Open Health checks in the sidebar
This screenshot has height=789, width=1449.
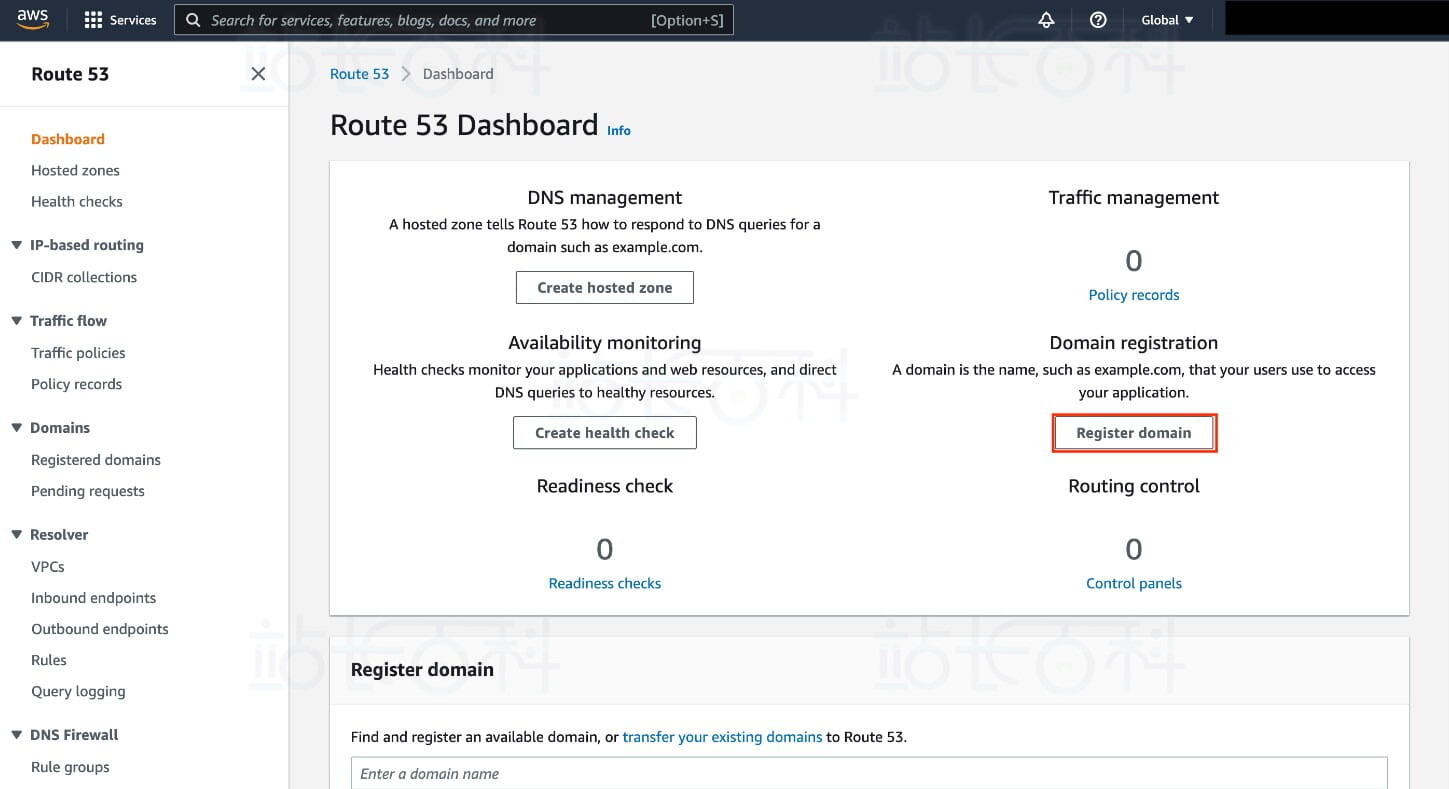click(x=77, y=201)
